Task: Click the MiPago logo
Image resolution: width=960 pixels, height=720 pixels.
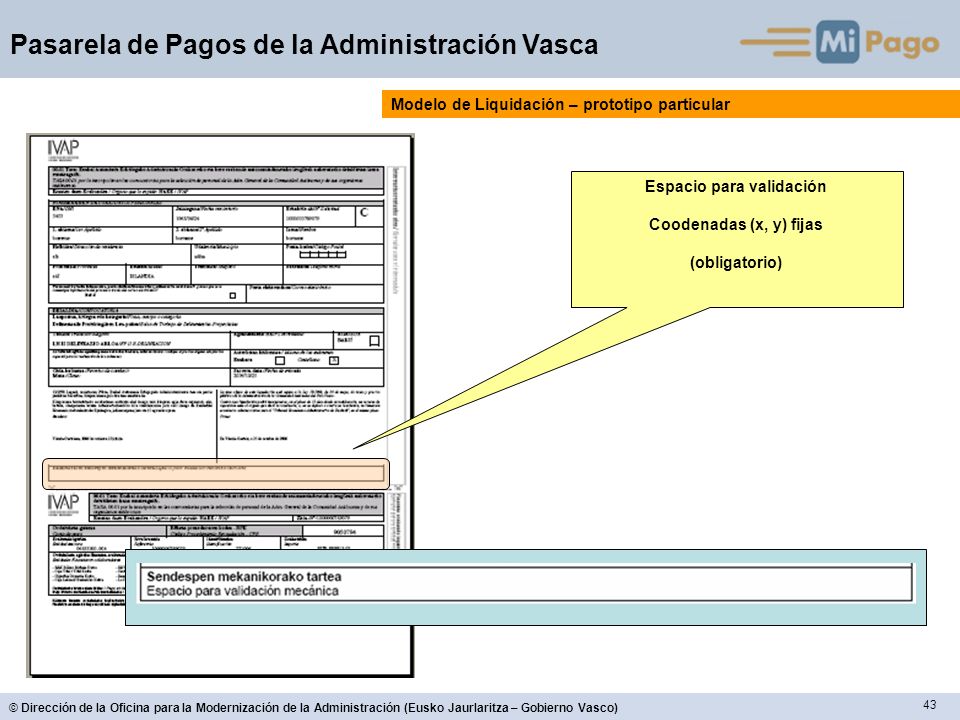Action: pyautogui.click(x=839, y=42)
